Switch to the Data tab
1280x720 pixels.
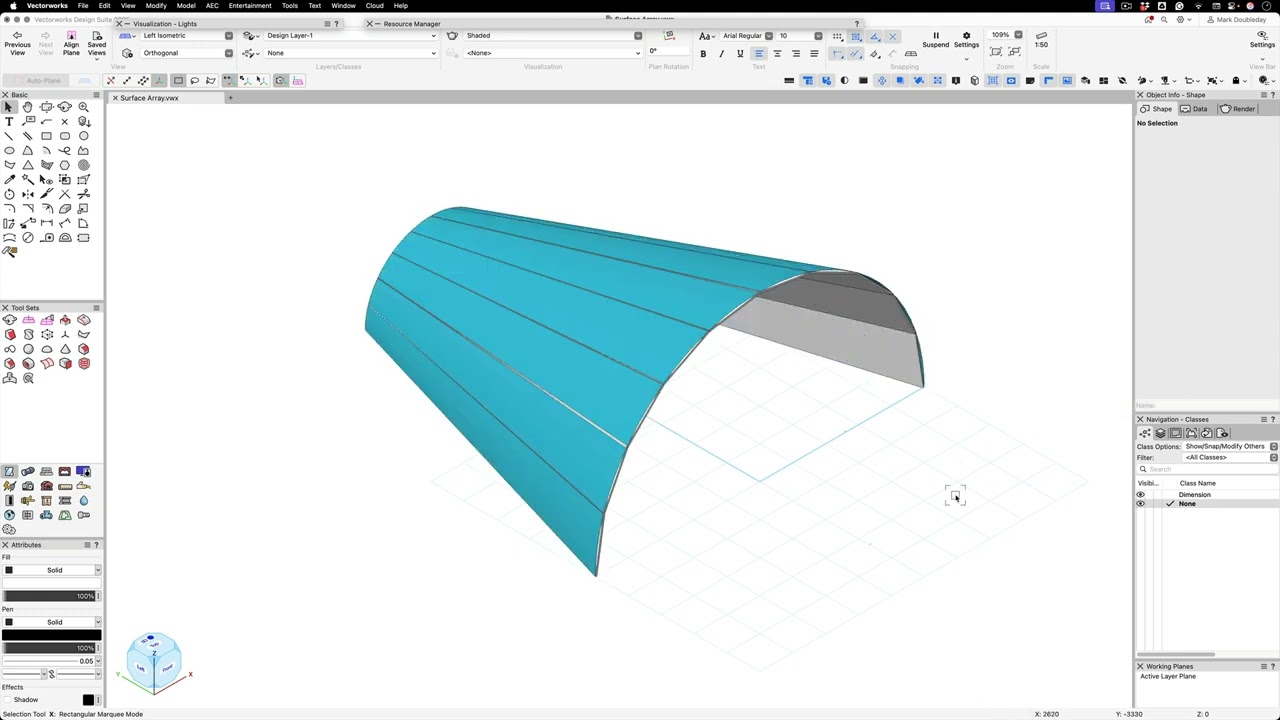coord(1194,109)
